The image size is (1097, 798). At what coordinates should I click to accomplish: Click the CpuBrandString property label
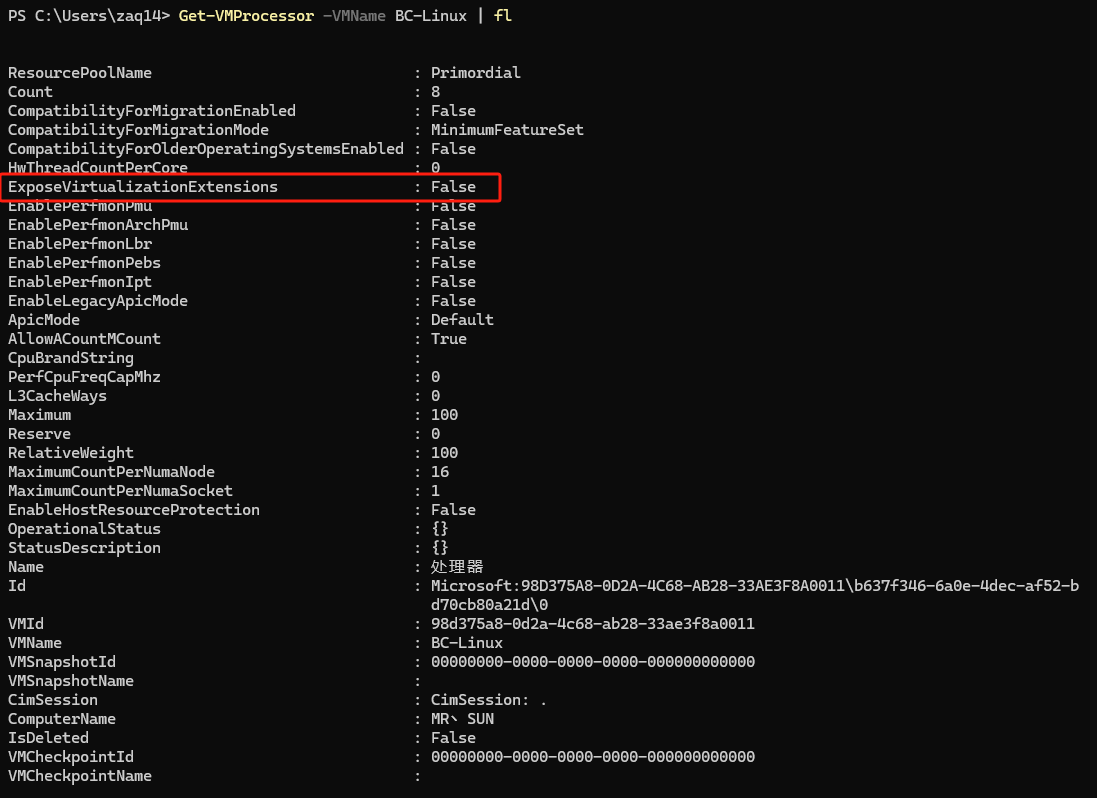71,358
